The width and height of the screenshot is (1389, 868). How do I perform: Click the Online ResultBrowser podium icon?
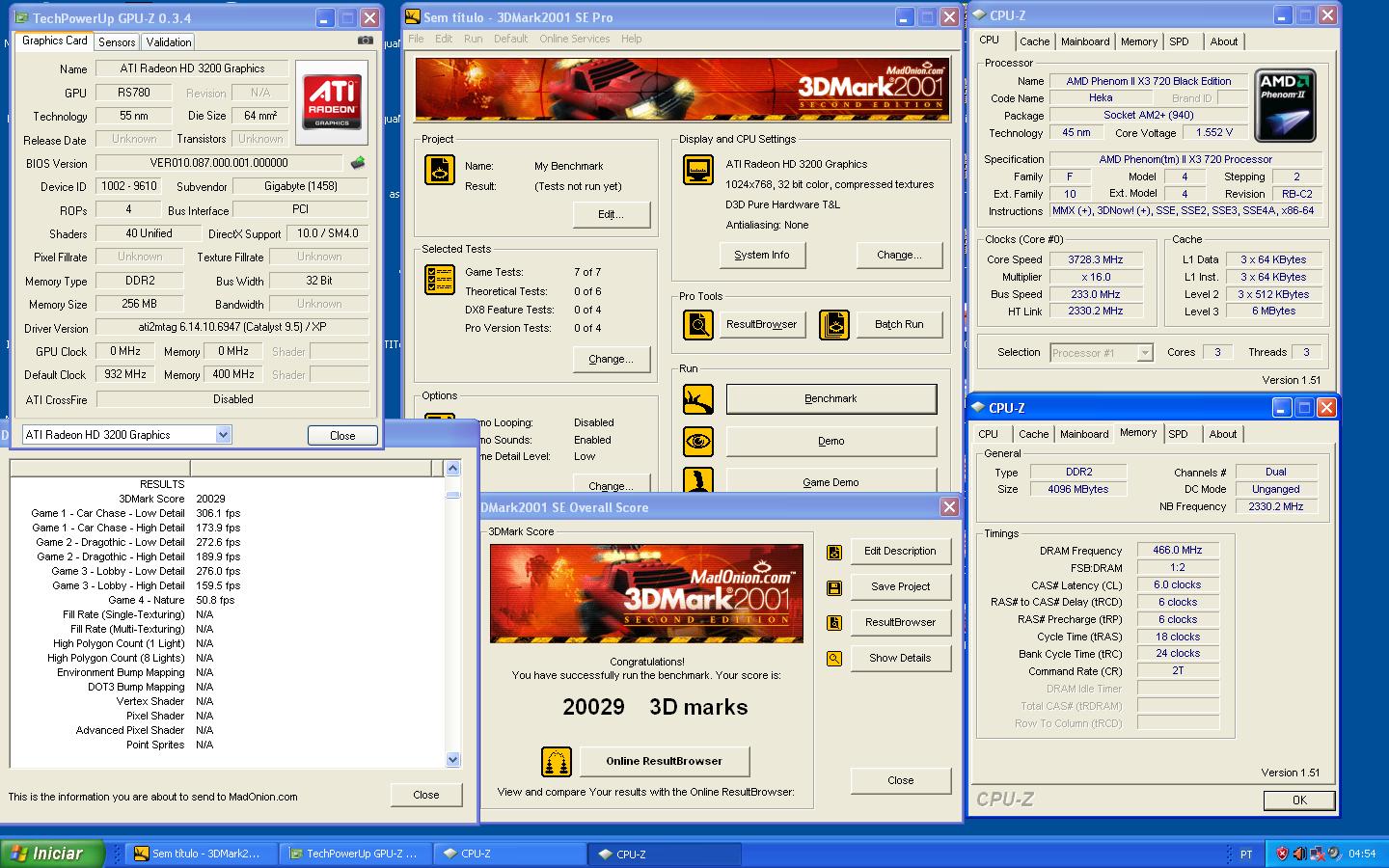pos(557,762)
